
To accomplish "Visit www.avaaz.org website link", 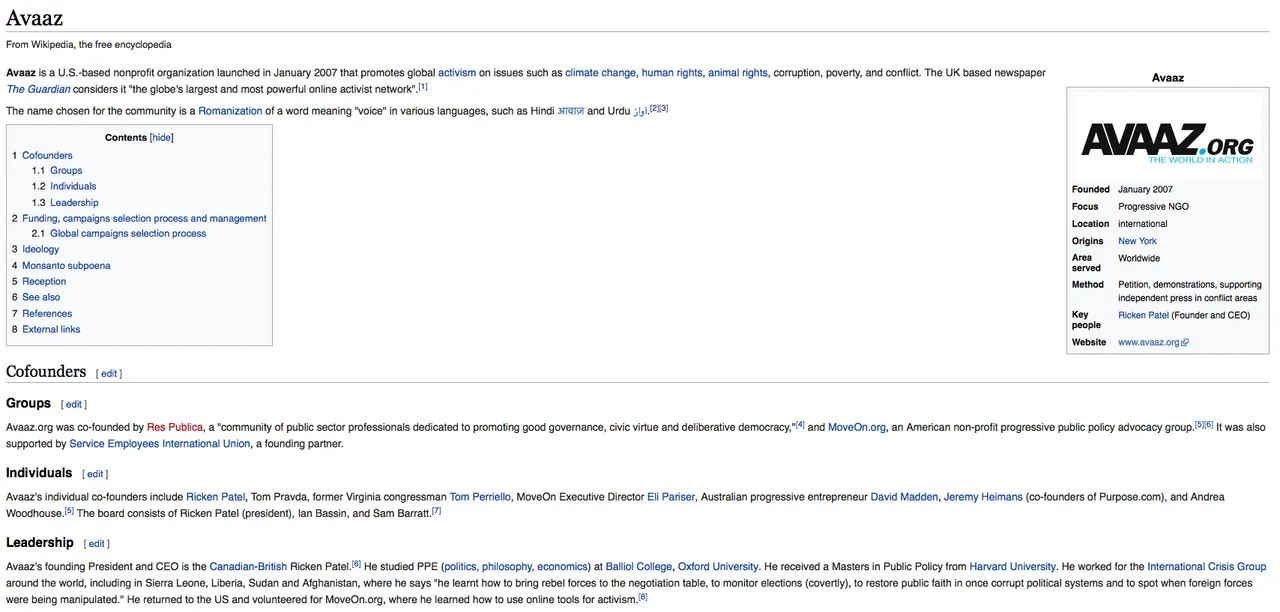I will pos(1149,343).
